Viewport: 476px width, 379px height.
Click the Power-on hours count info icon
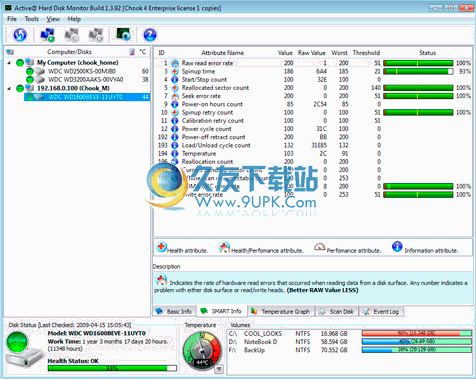point(175,104)
